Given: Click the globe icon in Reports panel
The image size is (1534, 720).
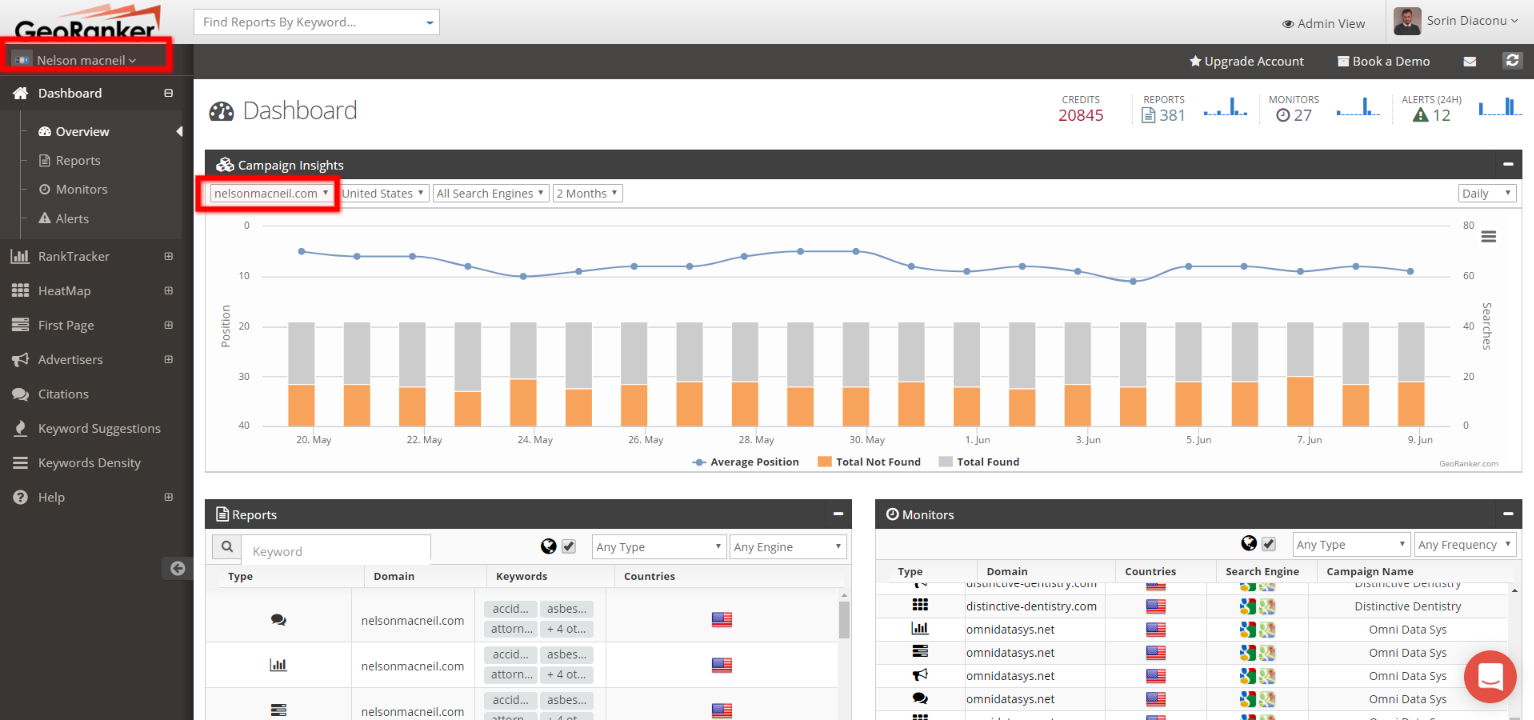Looking at the screenshot, I should 548,546.
